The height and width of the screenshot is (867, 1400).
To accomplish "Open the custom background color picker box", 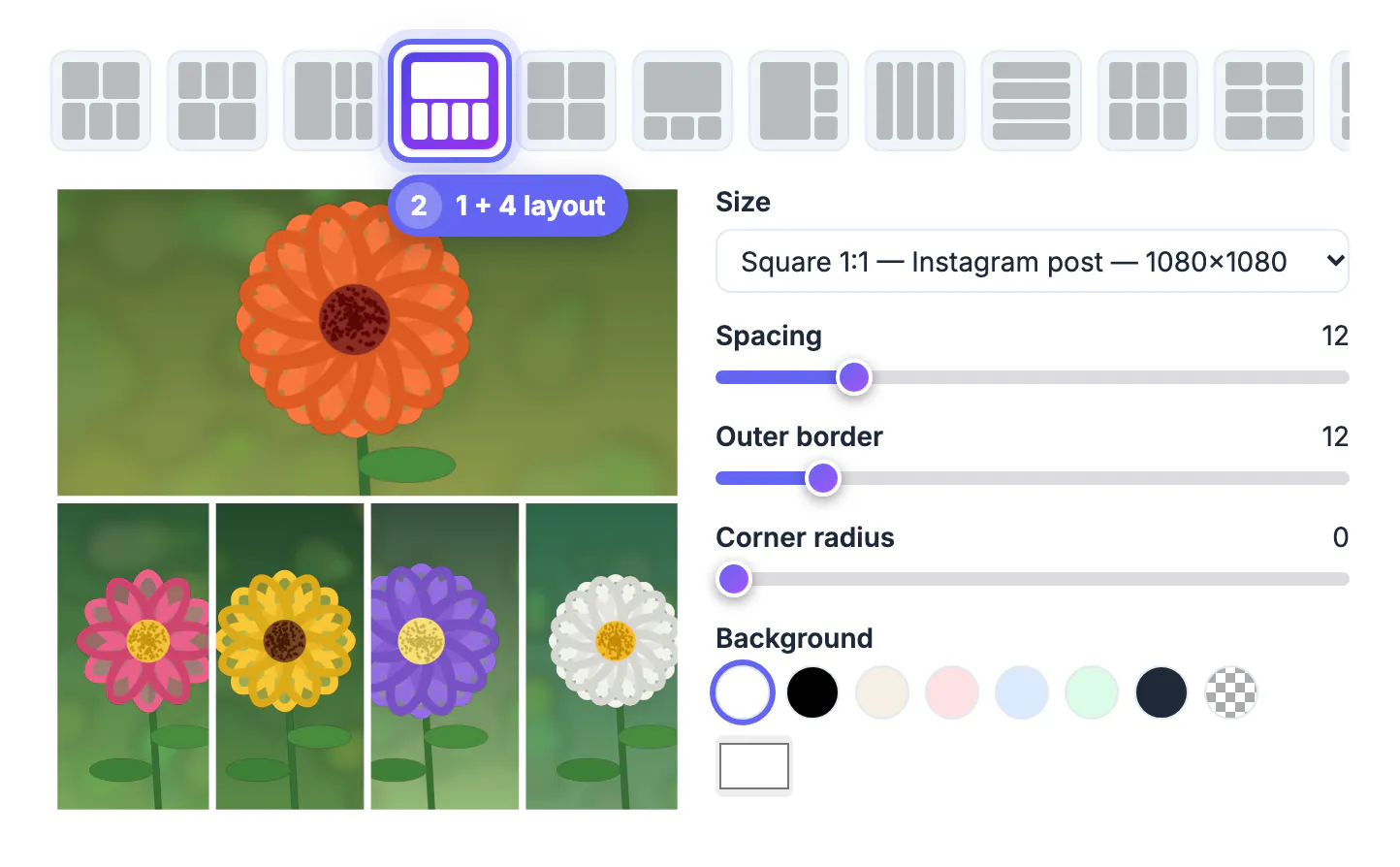I will coord(754,766).
